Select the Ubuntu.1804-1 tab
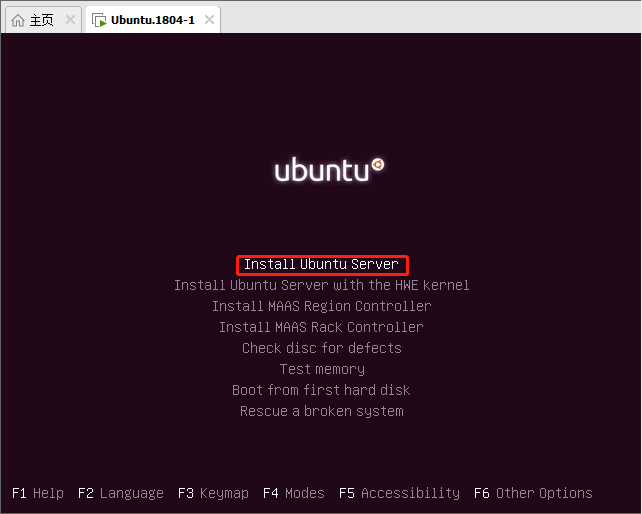The width and height of the screenshot is (642, 514). point(153,20)
